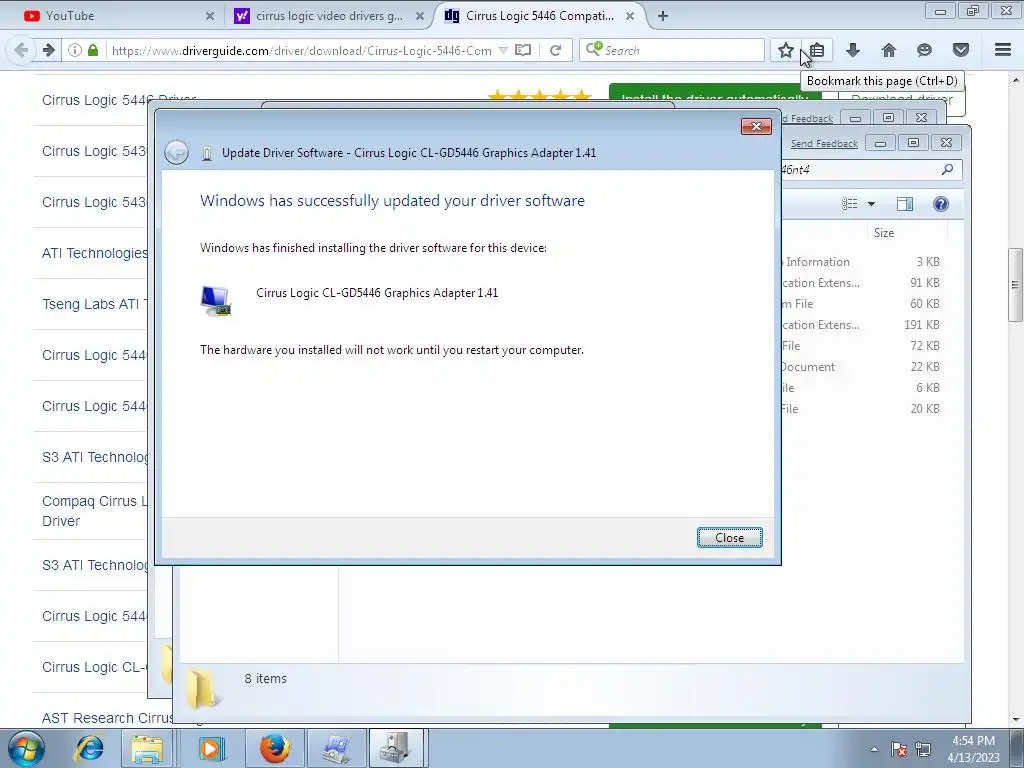Go forward one page in Firefox
The image size is (1024, 768).
pos(48,50)
